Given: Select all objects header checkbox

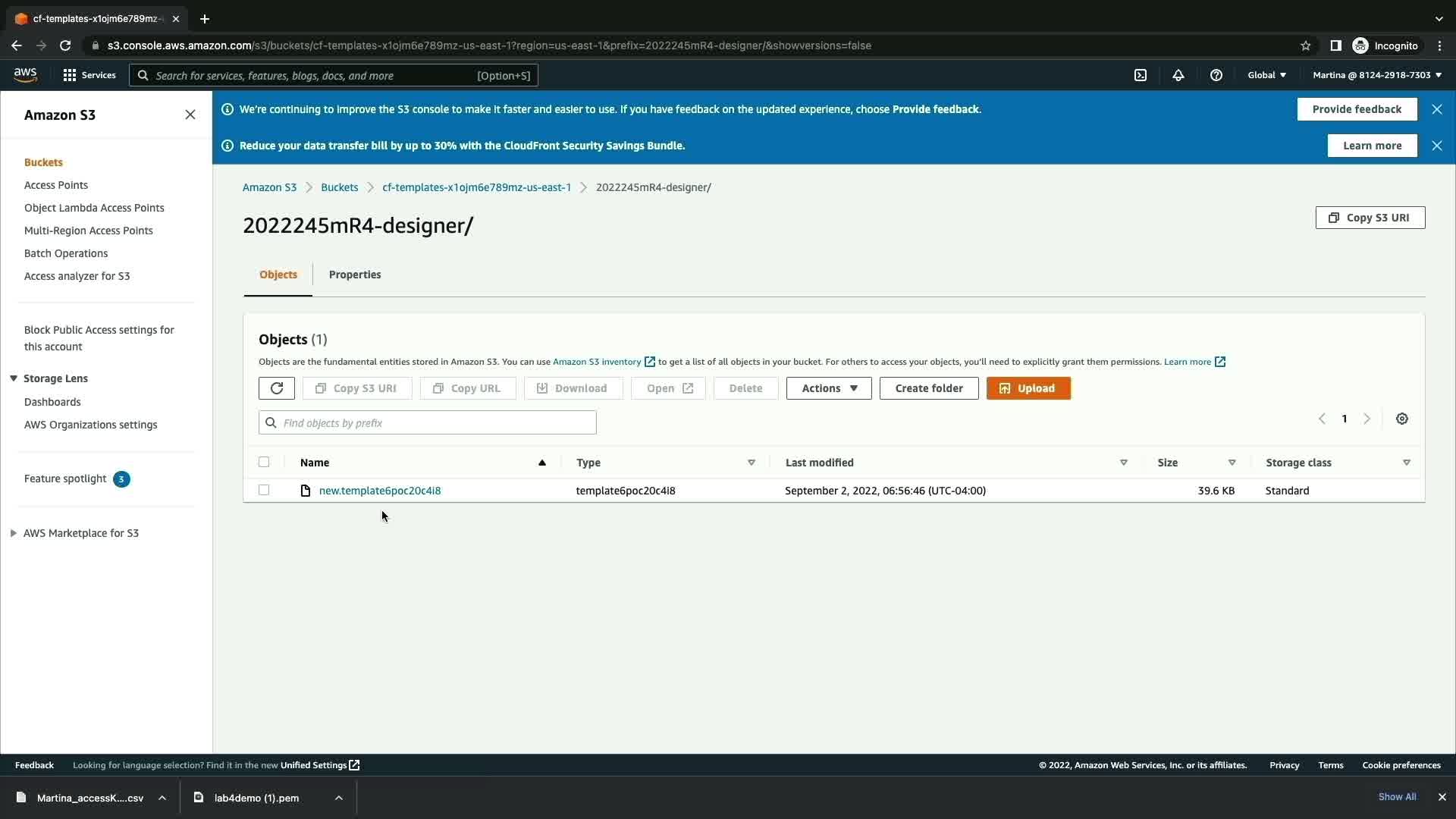Looking at the screenshot, I should pos(264,462).
